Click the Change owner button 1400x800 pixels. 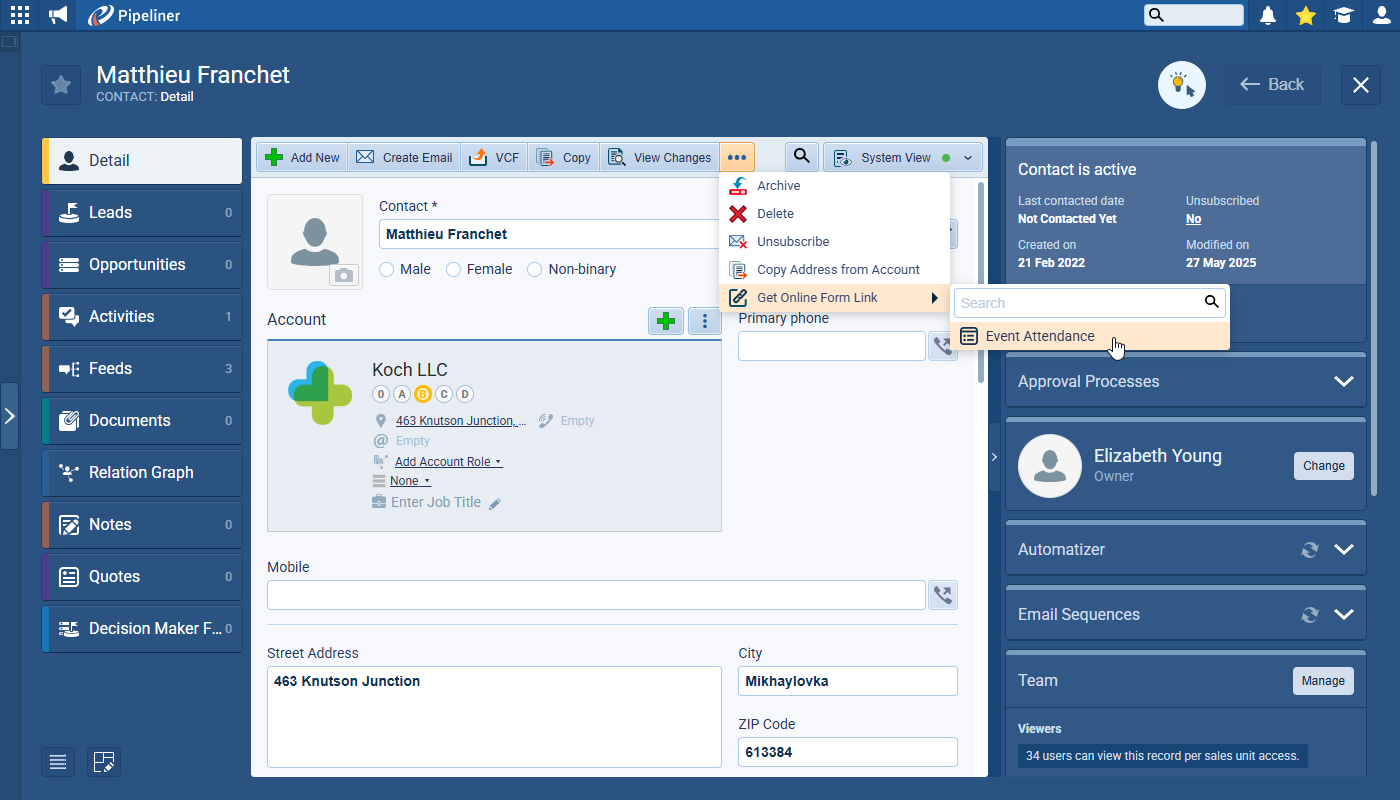pos(1323,466)
